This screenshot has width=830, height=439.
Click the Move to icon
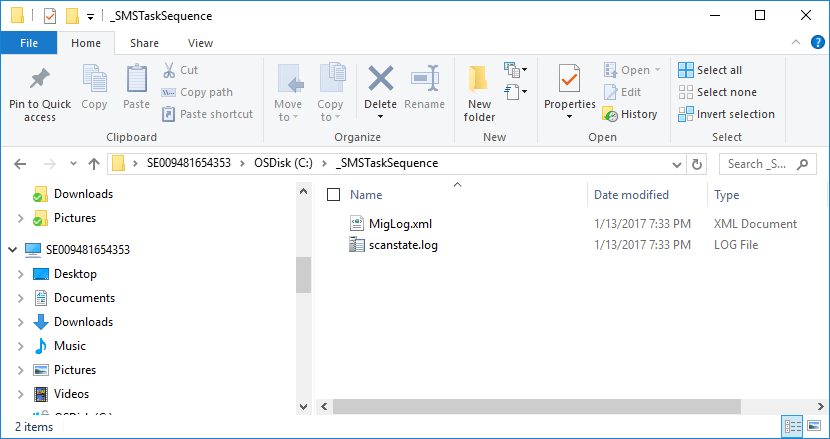tap(290, 79)
